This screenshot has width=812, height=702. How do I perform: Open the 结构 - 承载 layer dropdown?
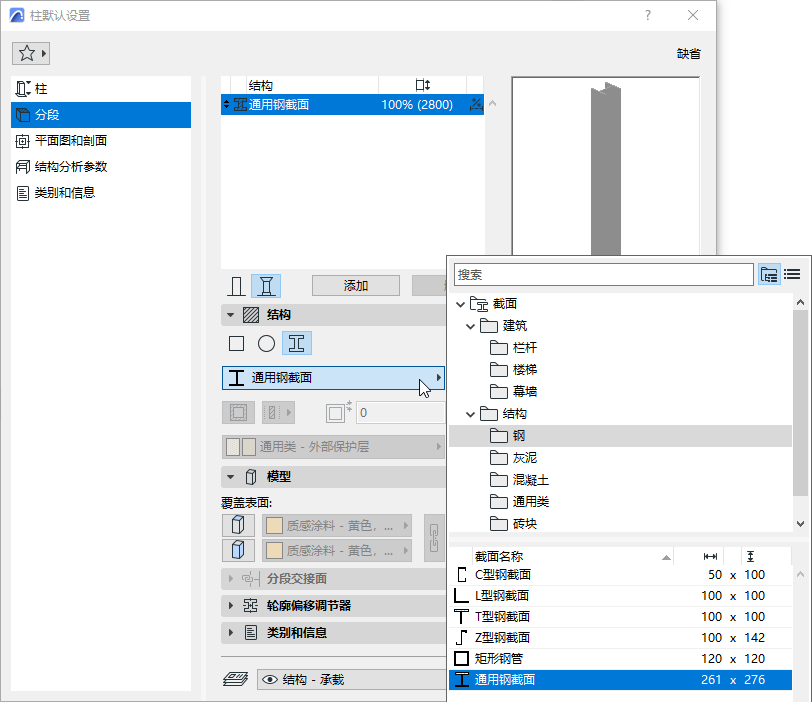(x=352, y=679)
